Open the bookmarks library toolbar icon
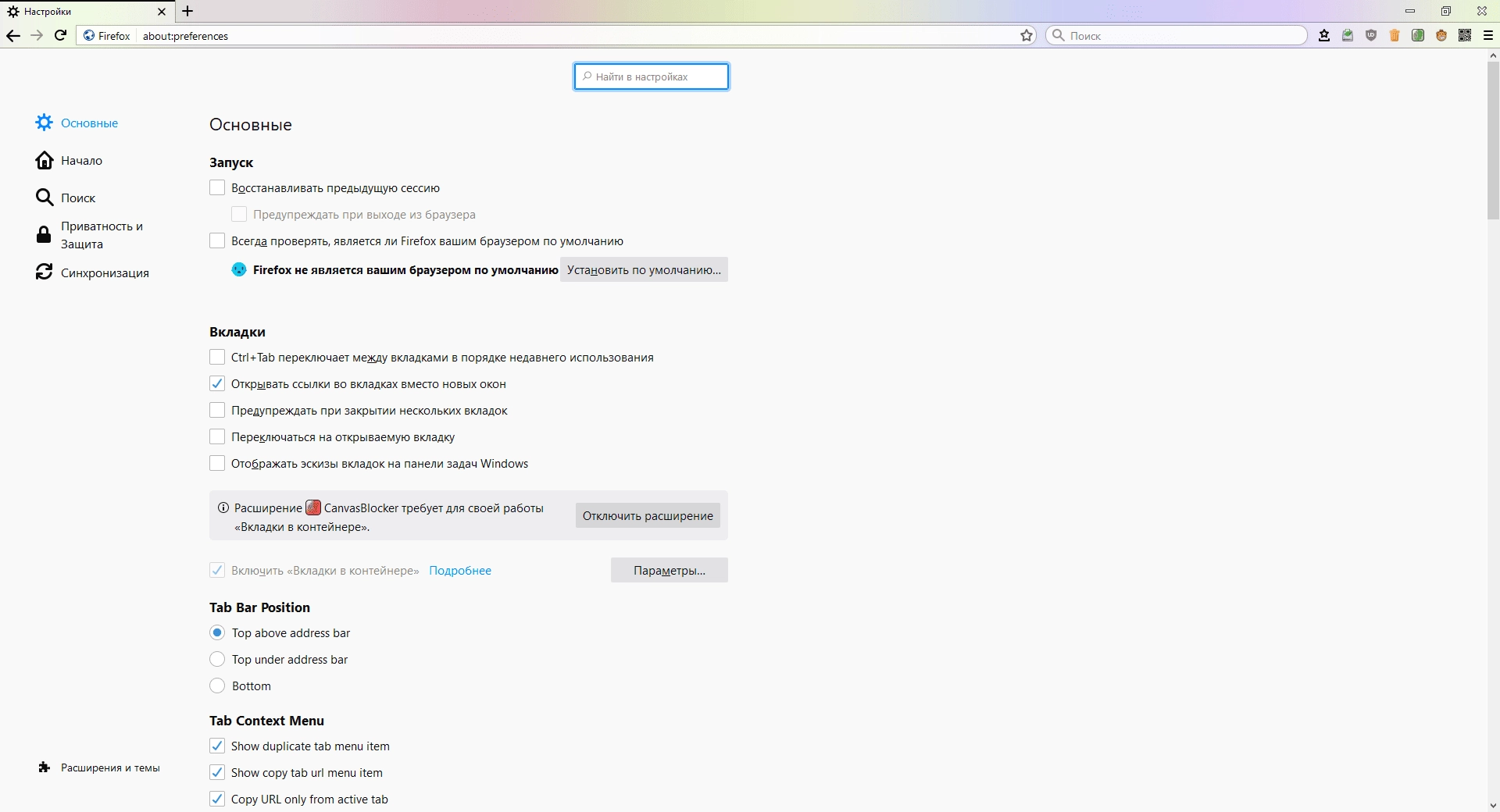 tap(1324, 35)
